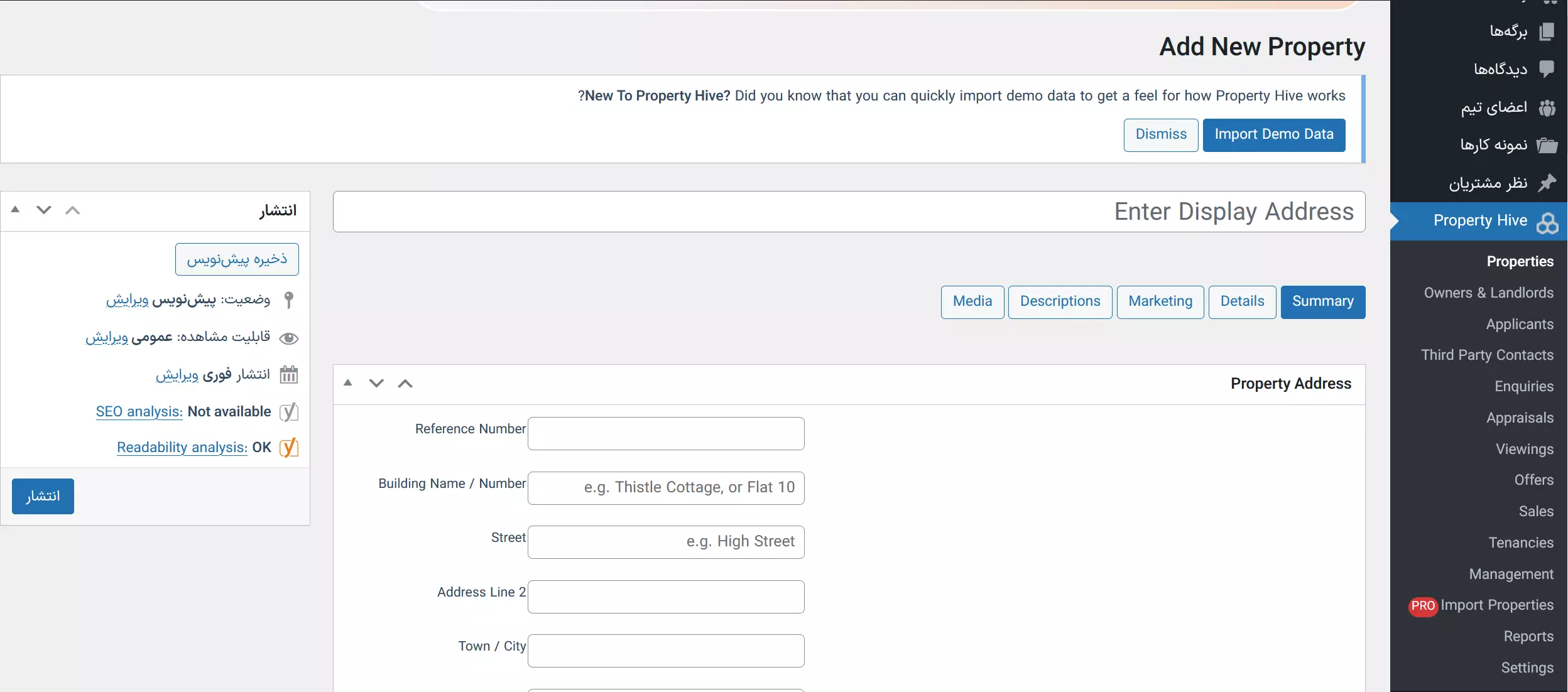
Task: Dismiss the Property Hive notice
Action: (x=1161, y=135)
